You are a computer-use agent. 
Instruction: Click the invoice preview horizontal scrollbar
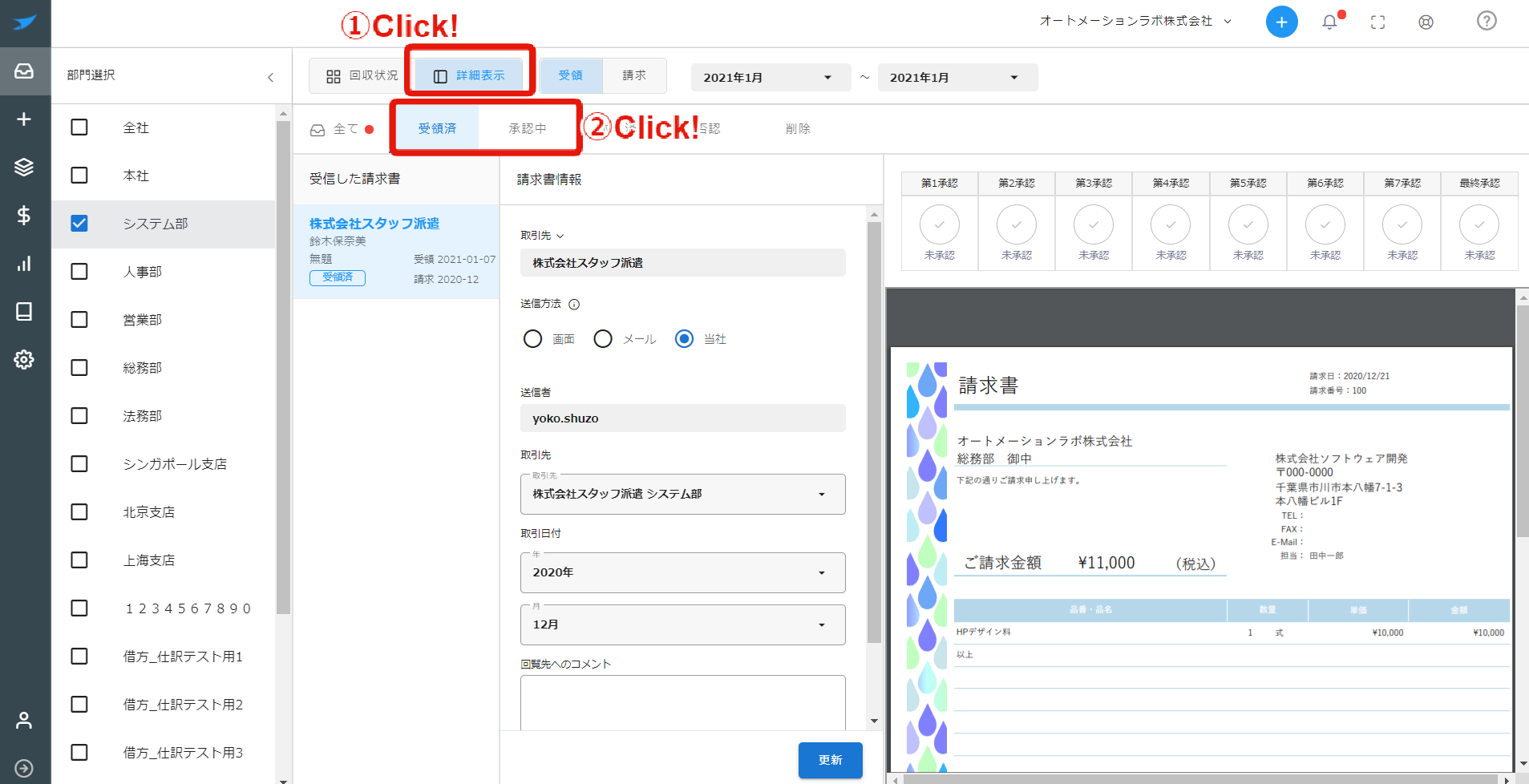tap(1200, 779)
